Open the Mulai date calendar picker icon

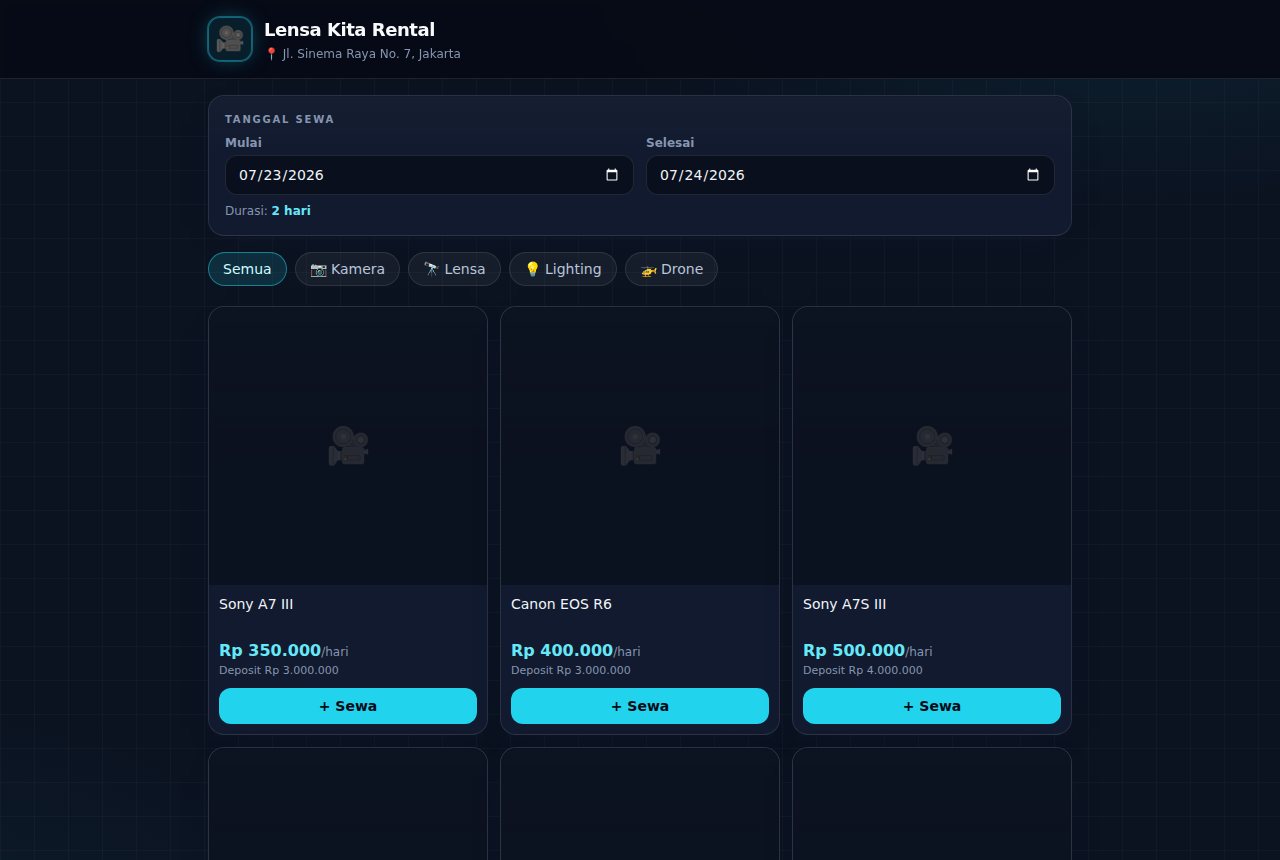[x=612, y=175]
